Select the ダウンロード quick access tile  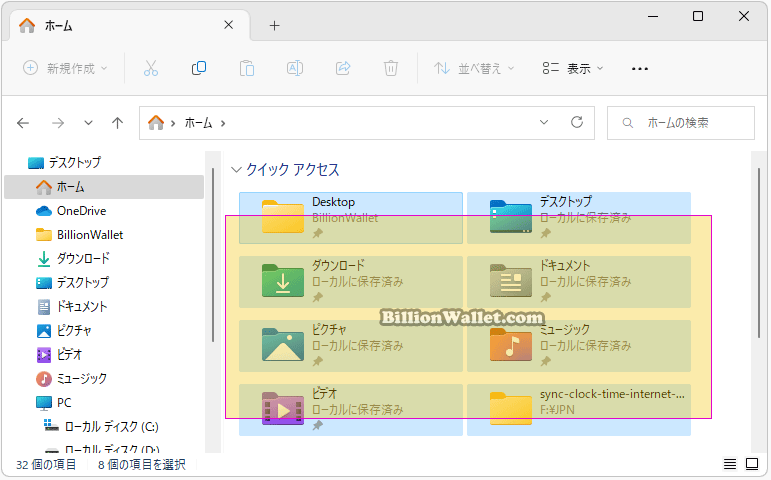[351, 282]
